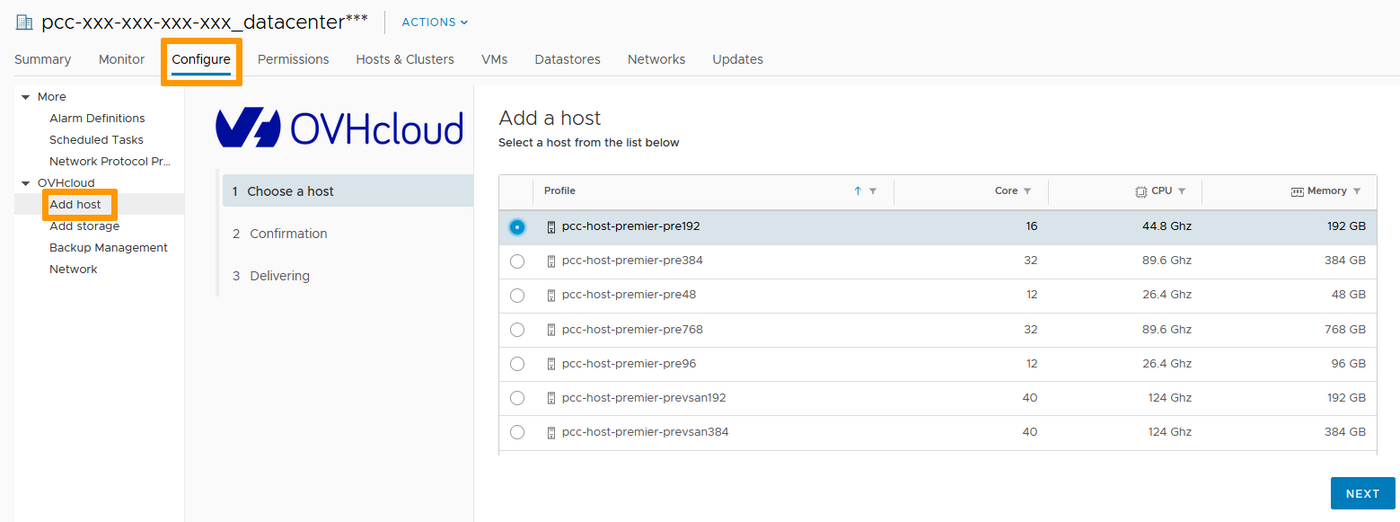Collapse the More tree section
Viewport: 1400px width, 522px height.
tap(26, 97)
